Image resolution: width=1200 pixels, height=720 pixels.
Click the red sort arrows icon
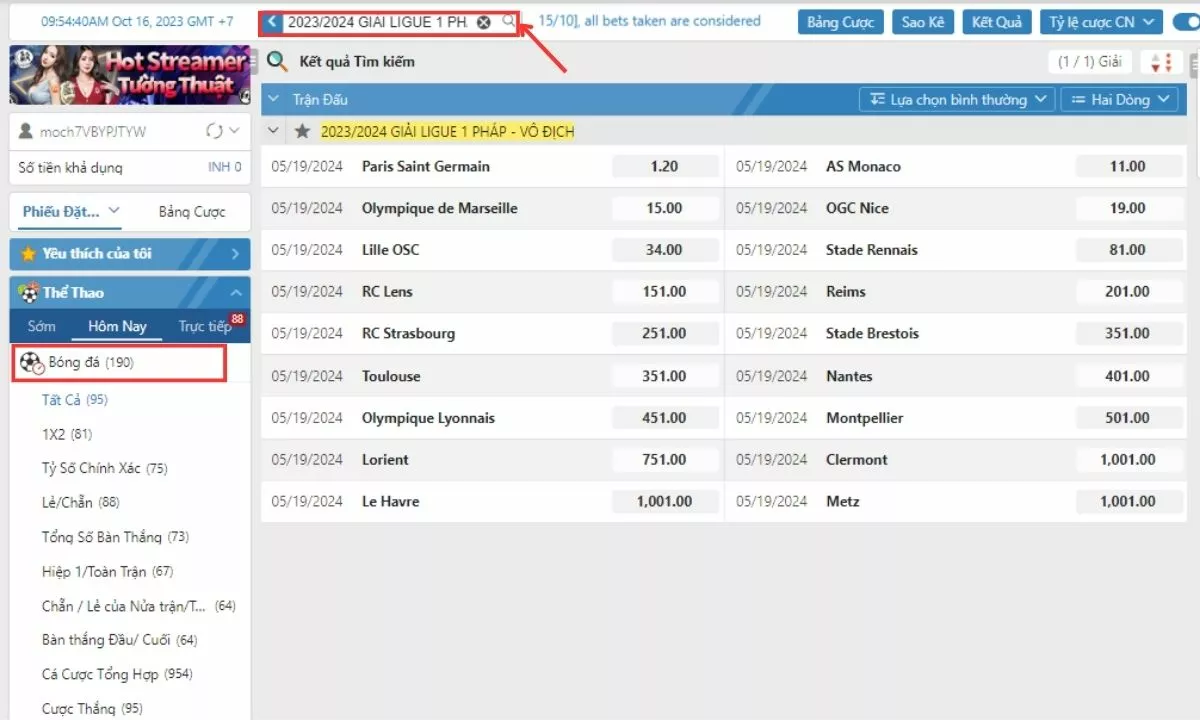pyautogui.click(x=1160, y=62)
